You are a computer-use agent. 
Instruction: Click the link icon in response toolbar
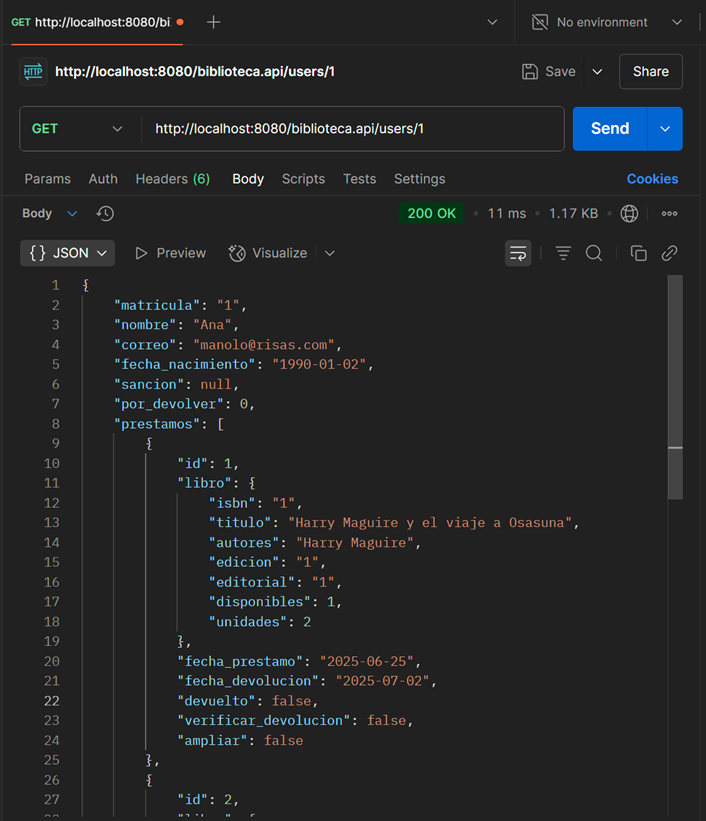[x=669, y=253]
